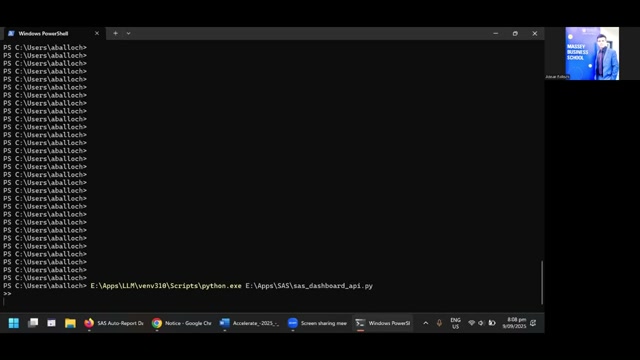This screenshot has height=360, width=640.
Task: Open the Windows Start menu
Action: pyautogui.click(x=13, y=323)
